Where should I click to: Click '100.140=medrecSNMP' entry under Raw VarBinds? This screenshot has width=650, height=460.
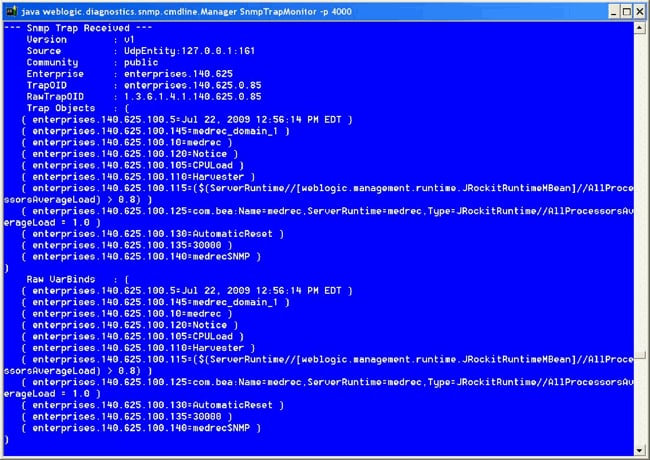[141, 428]
